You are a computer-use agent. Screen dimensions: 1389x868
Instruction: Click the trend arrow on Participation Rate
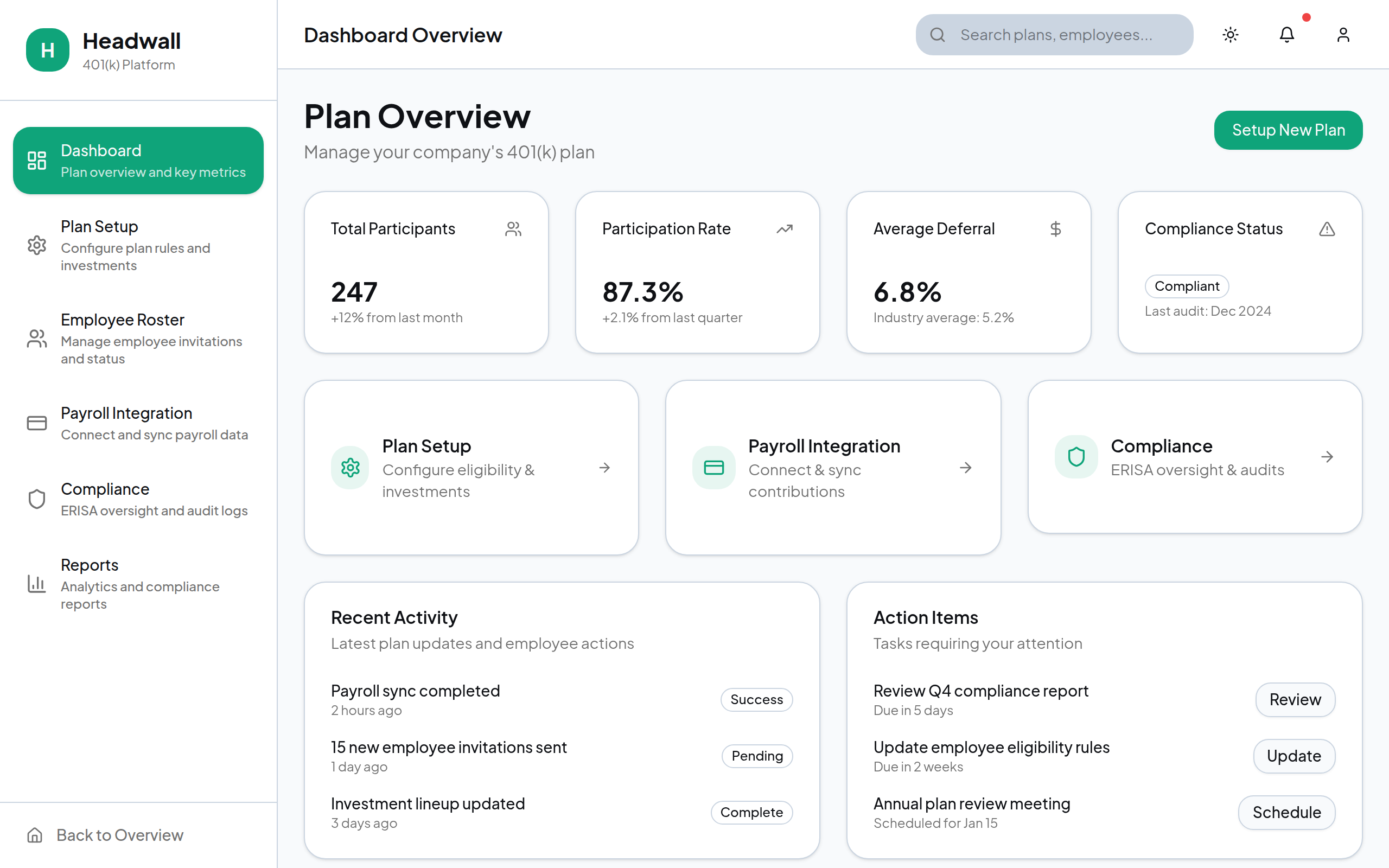coord(784,229)
